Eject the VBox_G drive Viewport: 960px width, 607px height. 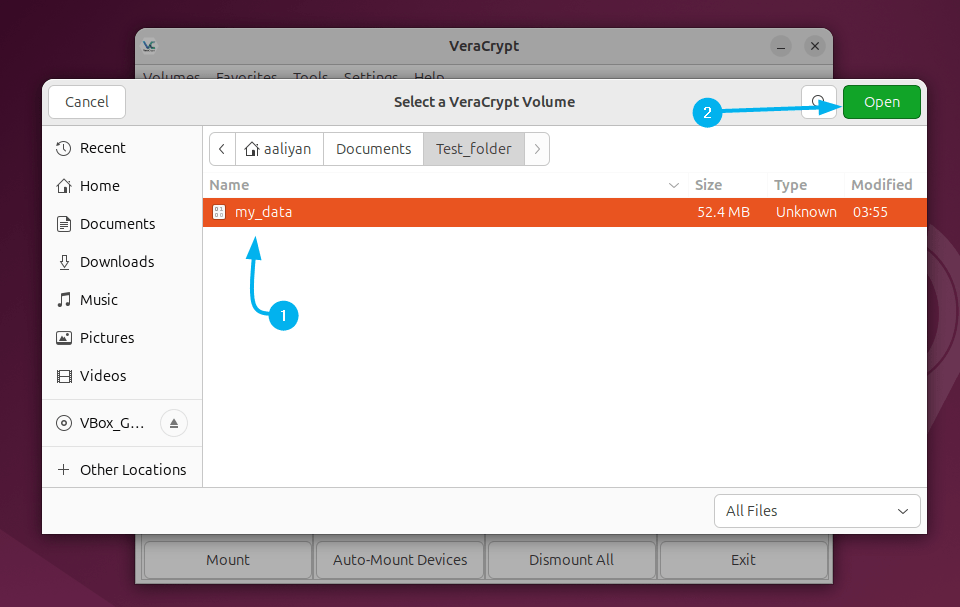173,423
